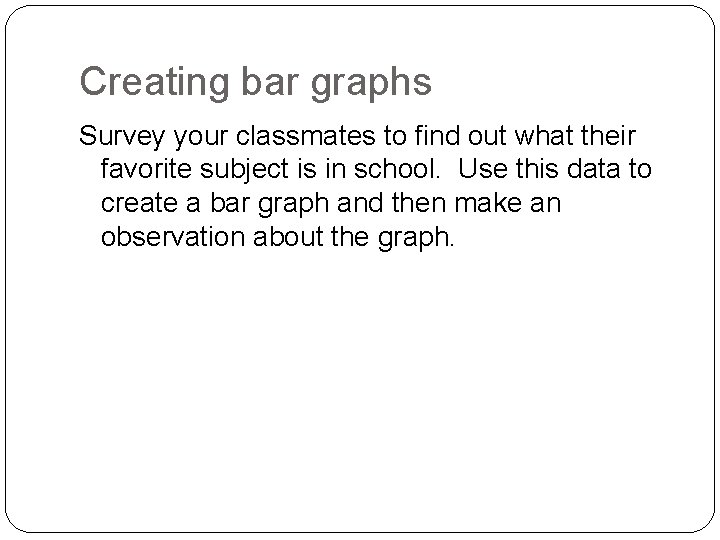Click the word "Survey" in the body text
Screen dimensions: 720x540
122,137
